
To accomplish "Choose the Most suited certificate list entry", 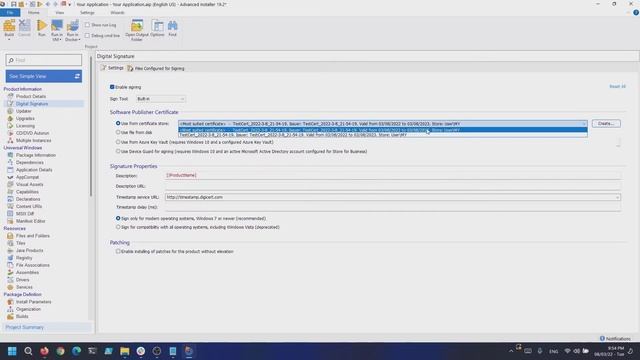I will (x=383, y=130).
